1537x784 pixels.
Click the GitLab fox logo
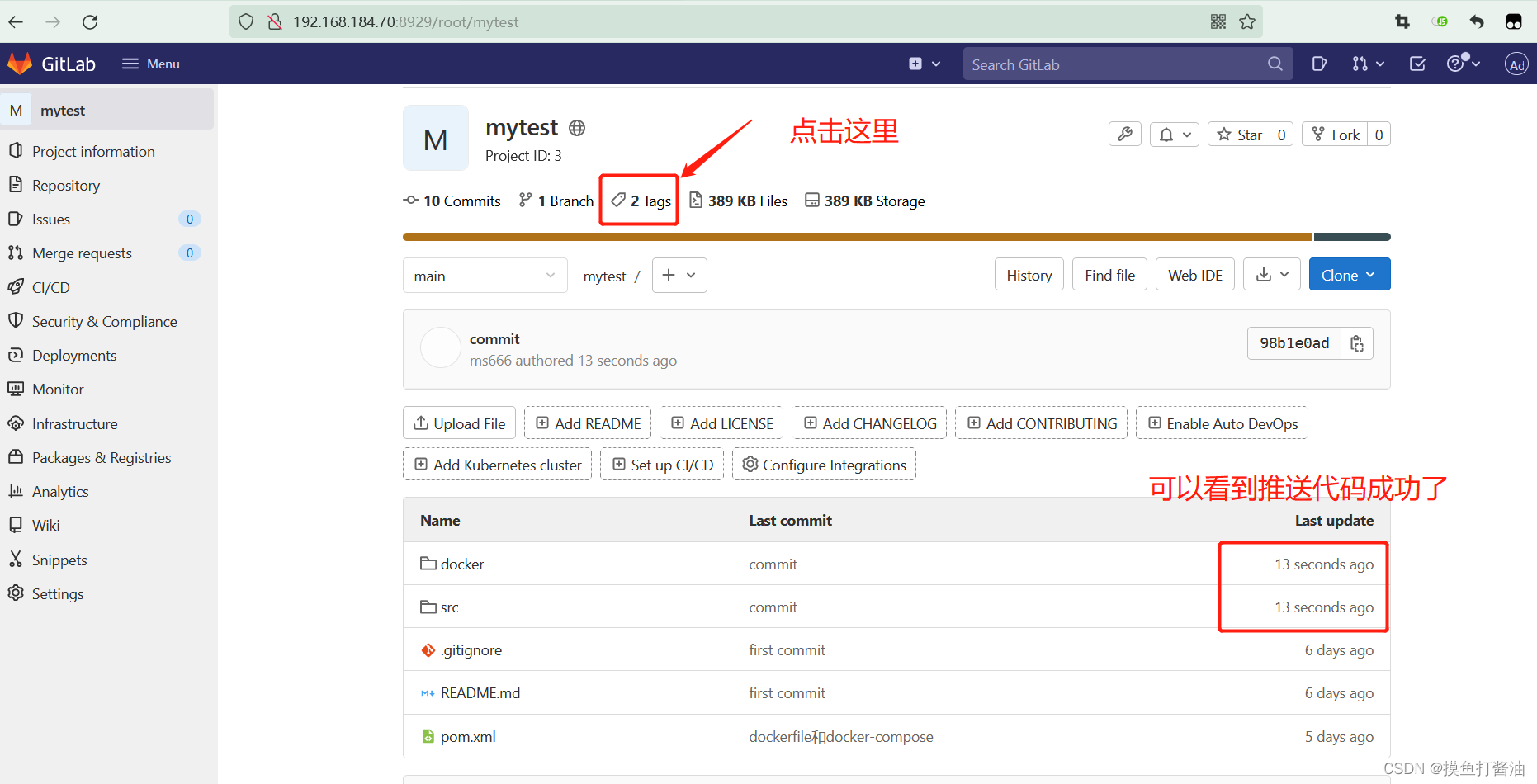coord(20,64)
